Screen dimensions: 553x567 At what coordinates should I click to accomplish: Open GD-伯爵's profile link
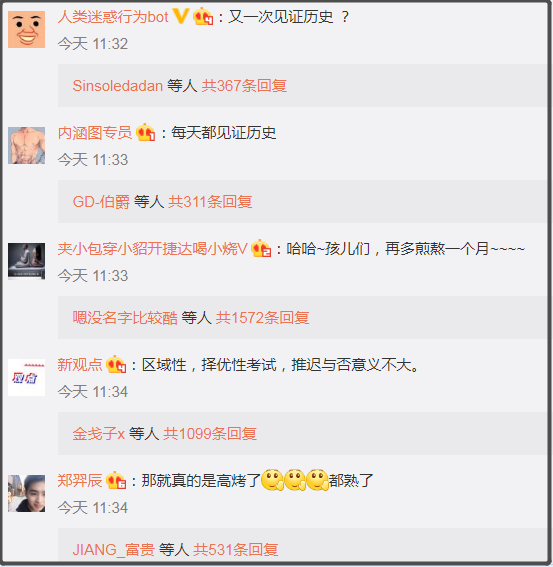101,202
